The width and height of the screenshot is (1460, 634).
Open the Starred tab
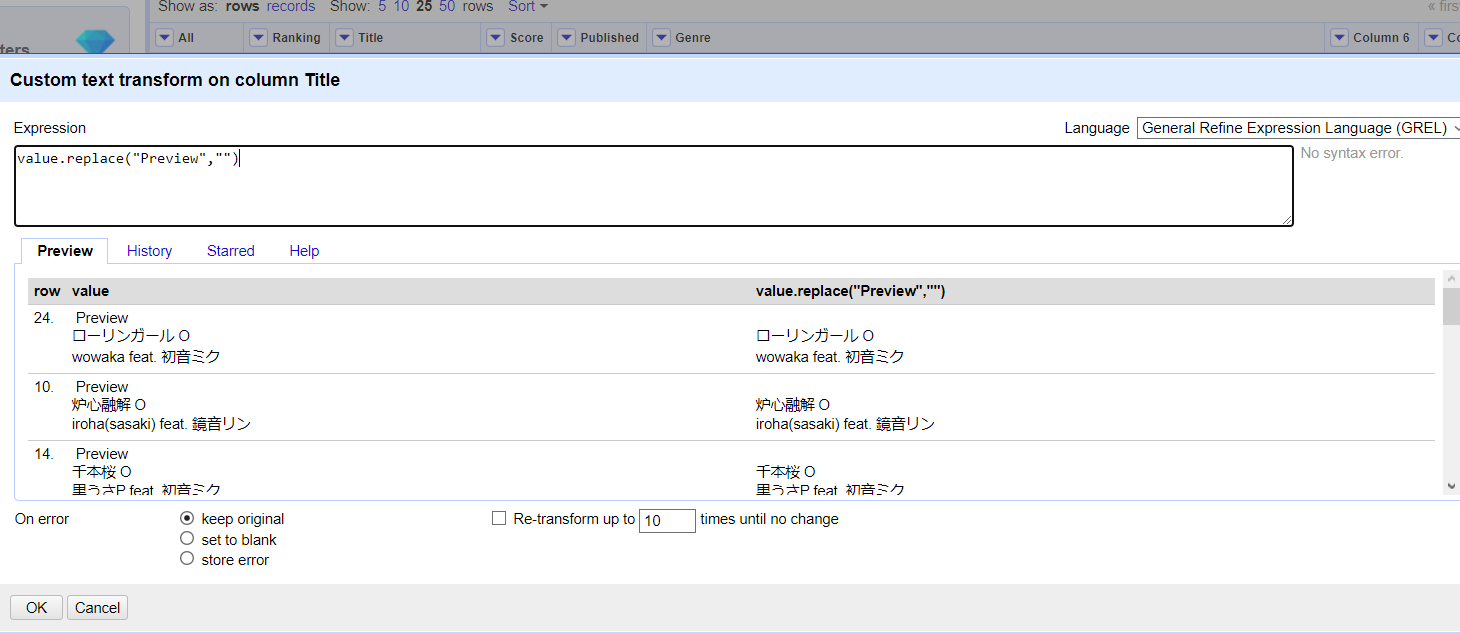tap(230, 251)
